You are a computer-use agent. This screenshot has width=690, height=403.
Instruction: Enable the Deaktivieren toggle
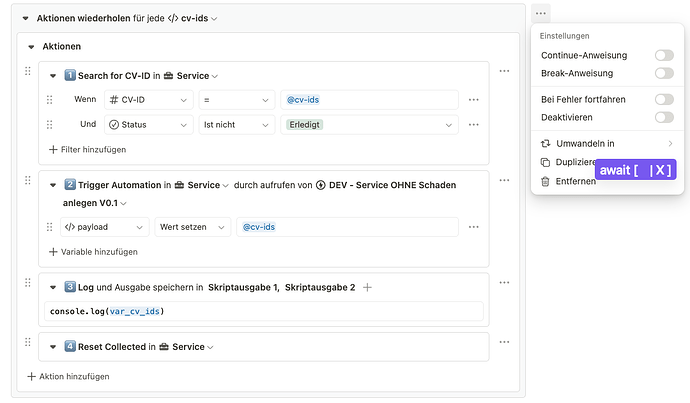tap(663, 117)
